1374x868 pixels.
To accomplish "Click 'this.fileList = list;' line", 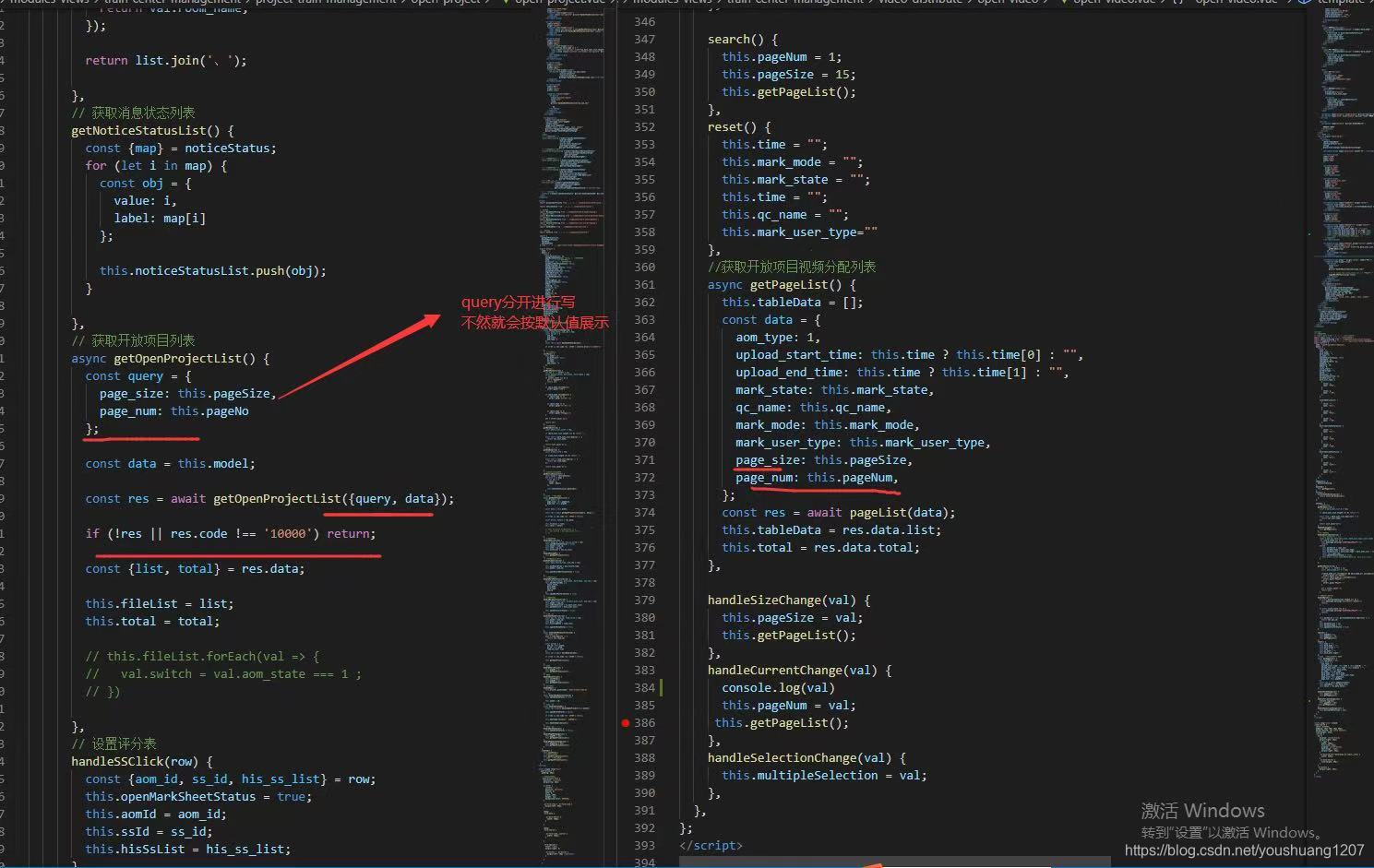I will (160, 604).
